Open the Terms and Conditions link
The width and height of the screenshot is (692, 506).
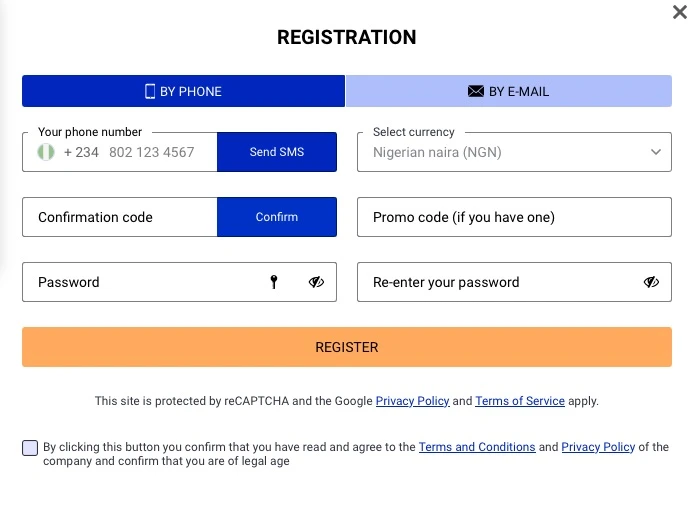pyautogui.click(x=477, y=447)
